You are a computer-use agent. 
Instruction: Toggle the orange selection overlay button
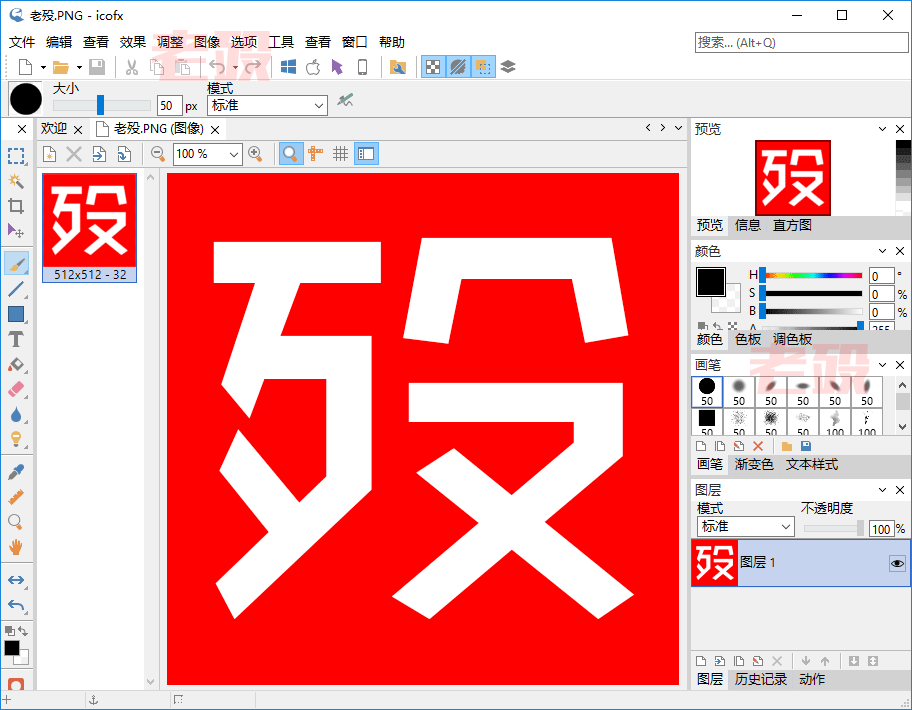point(483,67)
